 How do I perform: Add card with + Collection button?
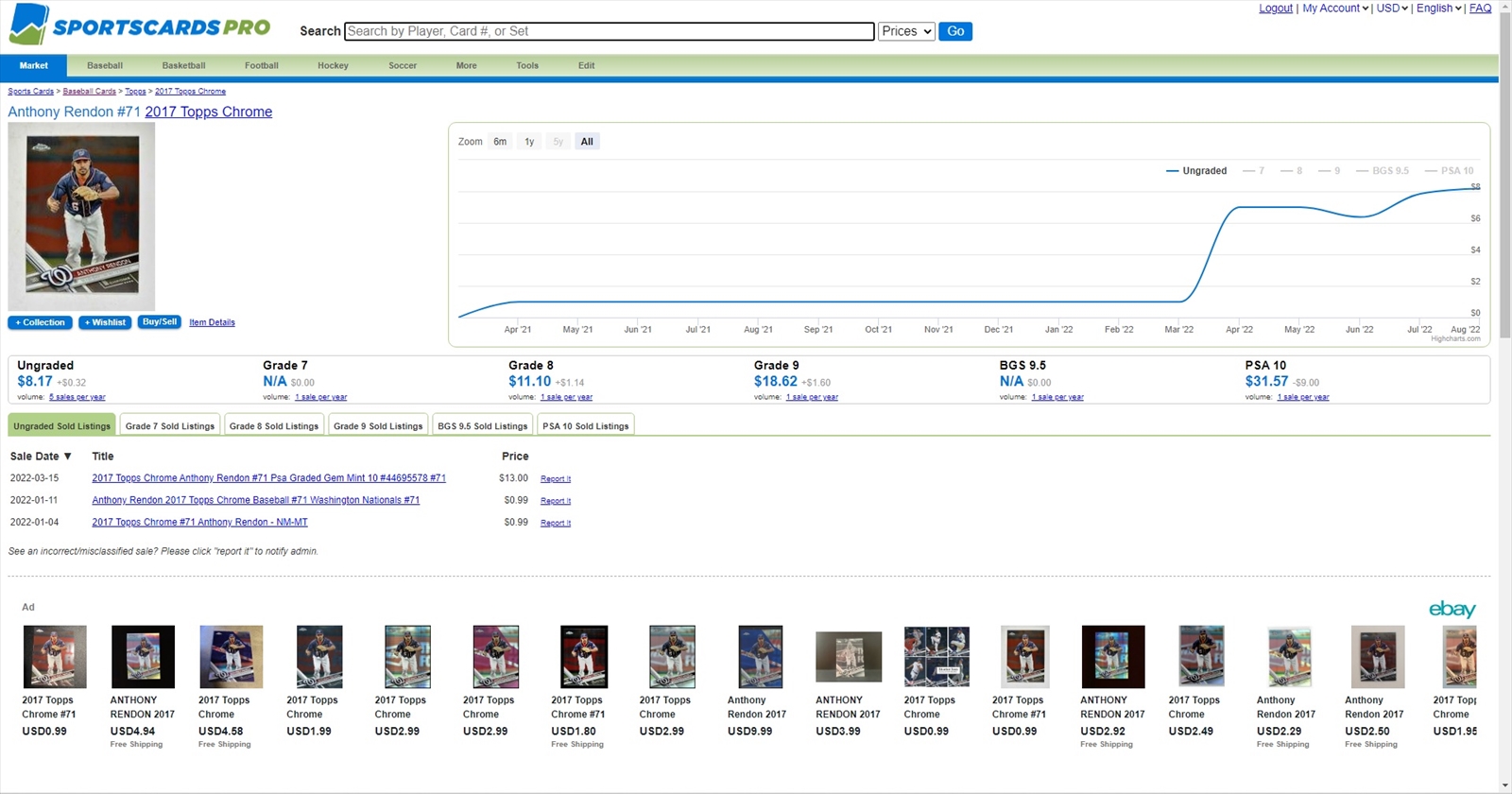[41, 322]
